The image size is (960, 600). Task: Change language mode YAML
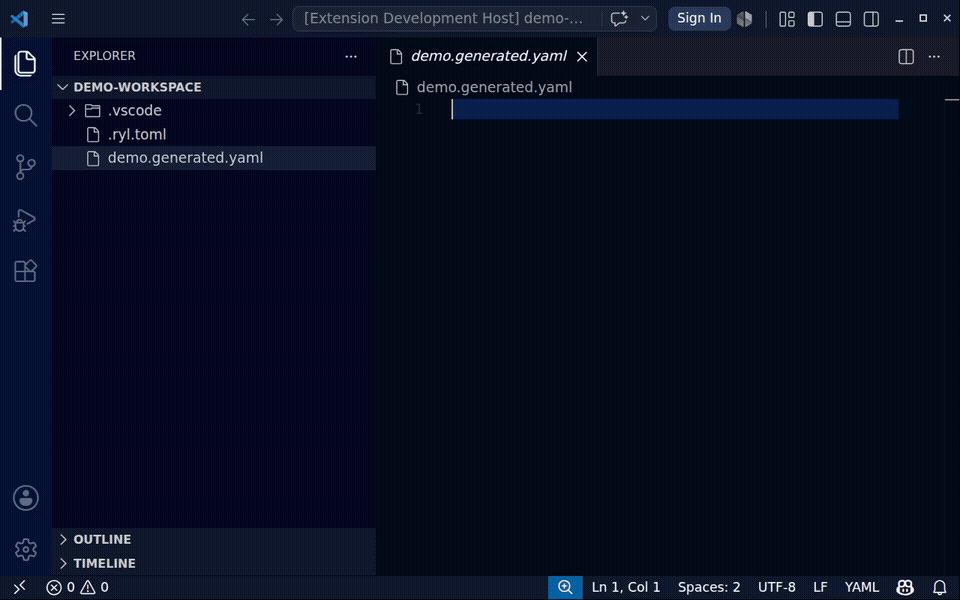(861, 588)
